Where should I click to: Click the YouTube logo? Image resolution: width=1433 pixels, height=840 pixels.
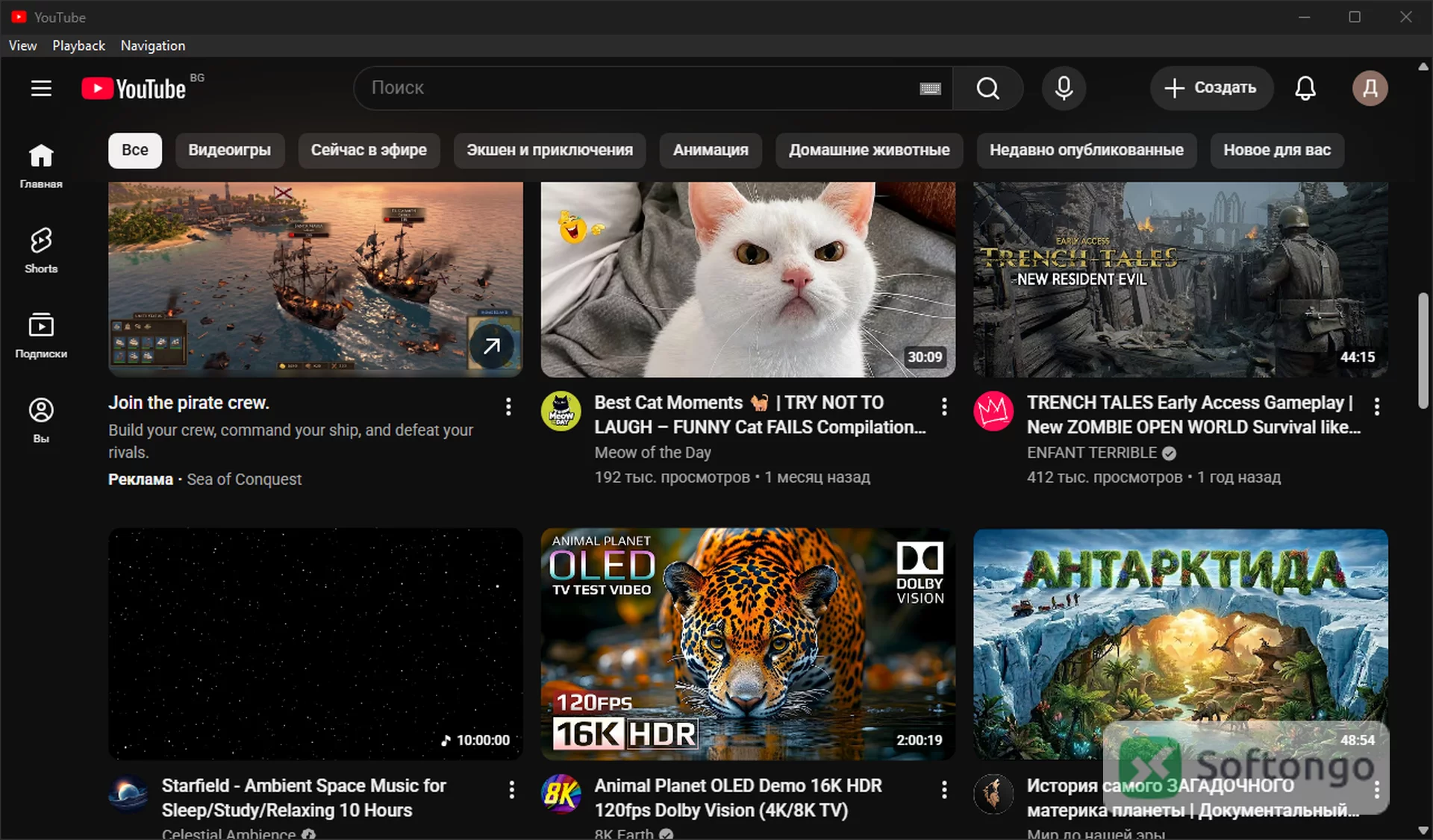coord(134,88)
